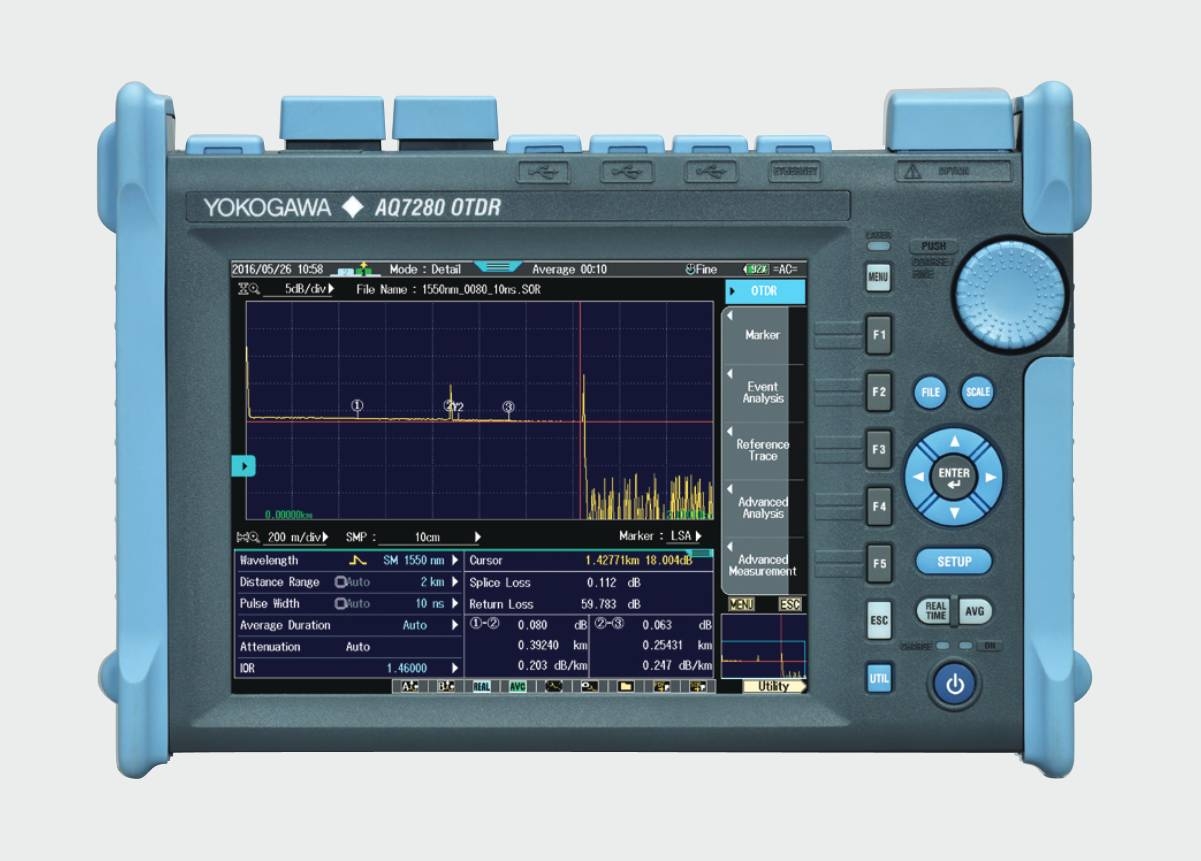Tap the on-screen MENU label
The image size is (1201, 861).
point(741,605)
